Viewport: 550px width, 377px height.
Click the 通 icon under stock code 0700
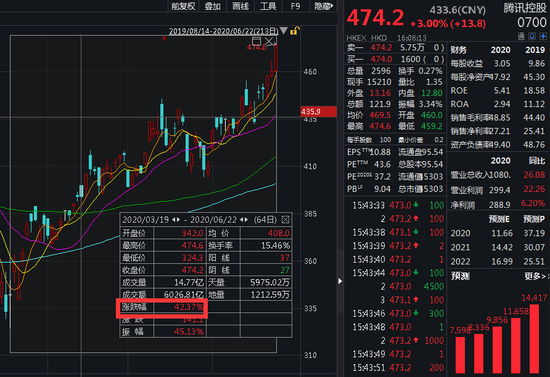[521, 36]
